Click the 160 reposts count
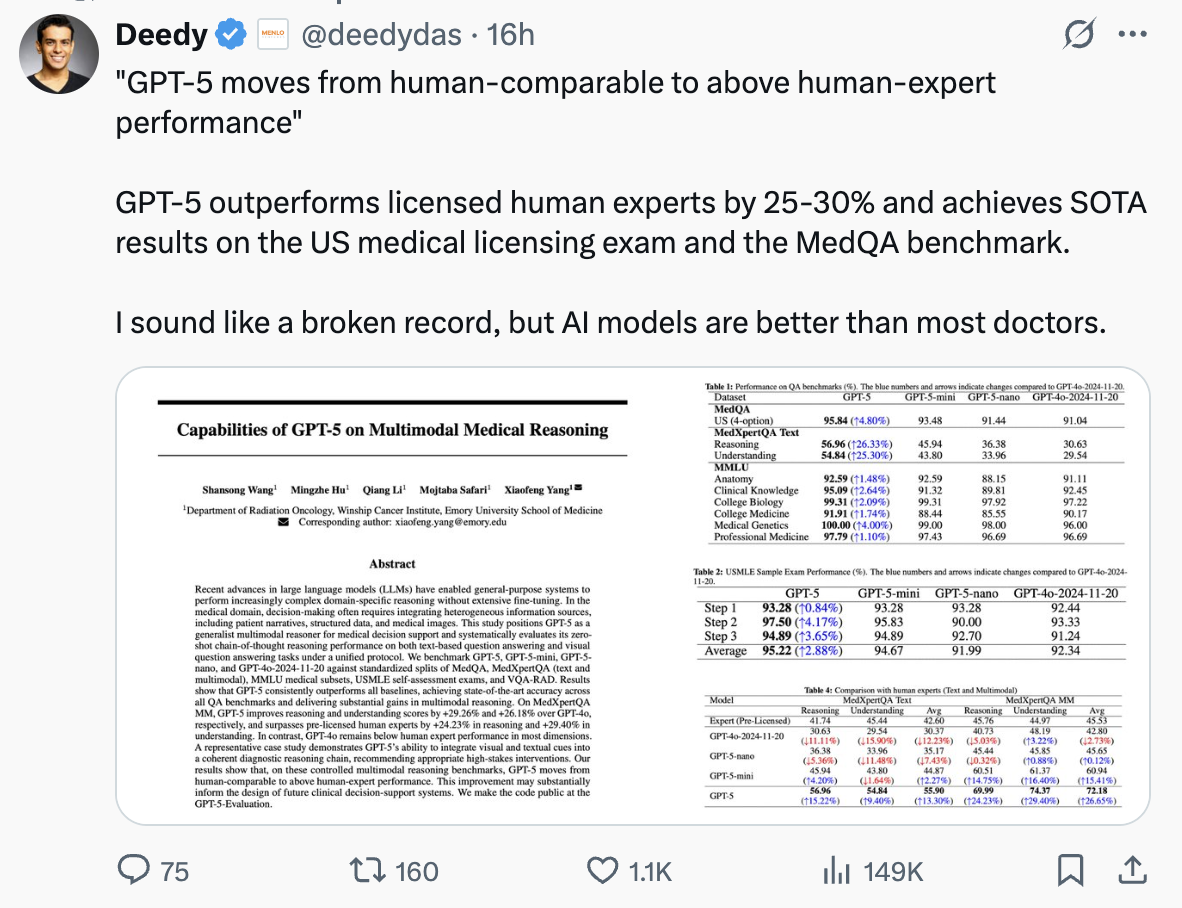Viewport: 1182px width, 908px height. 417,872
